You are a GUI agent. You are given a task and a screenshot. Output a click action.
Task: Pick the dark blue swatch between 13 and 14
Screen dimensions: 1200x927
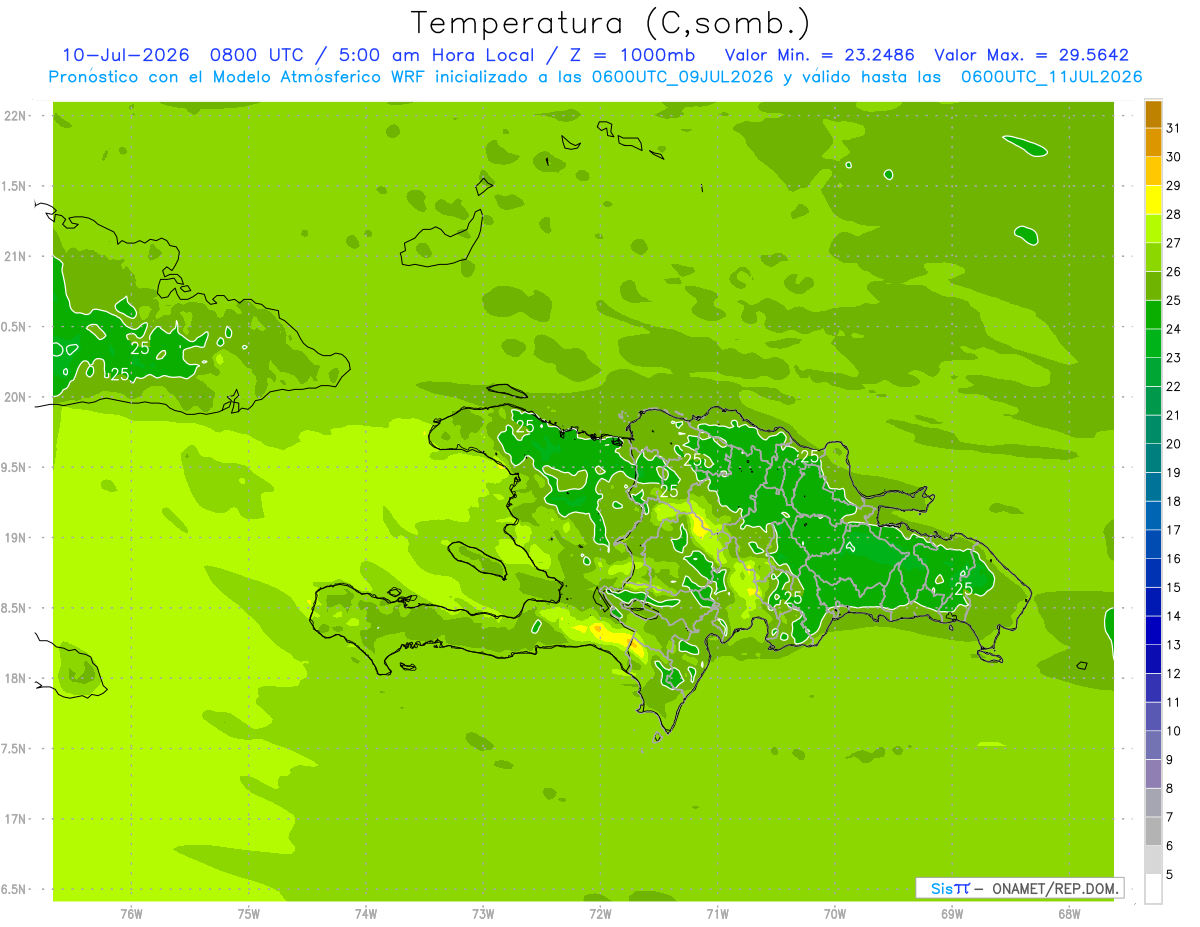[1153, 631]
